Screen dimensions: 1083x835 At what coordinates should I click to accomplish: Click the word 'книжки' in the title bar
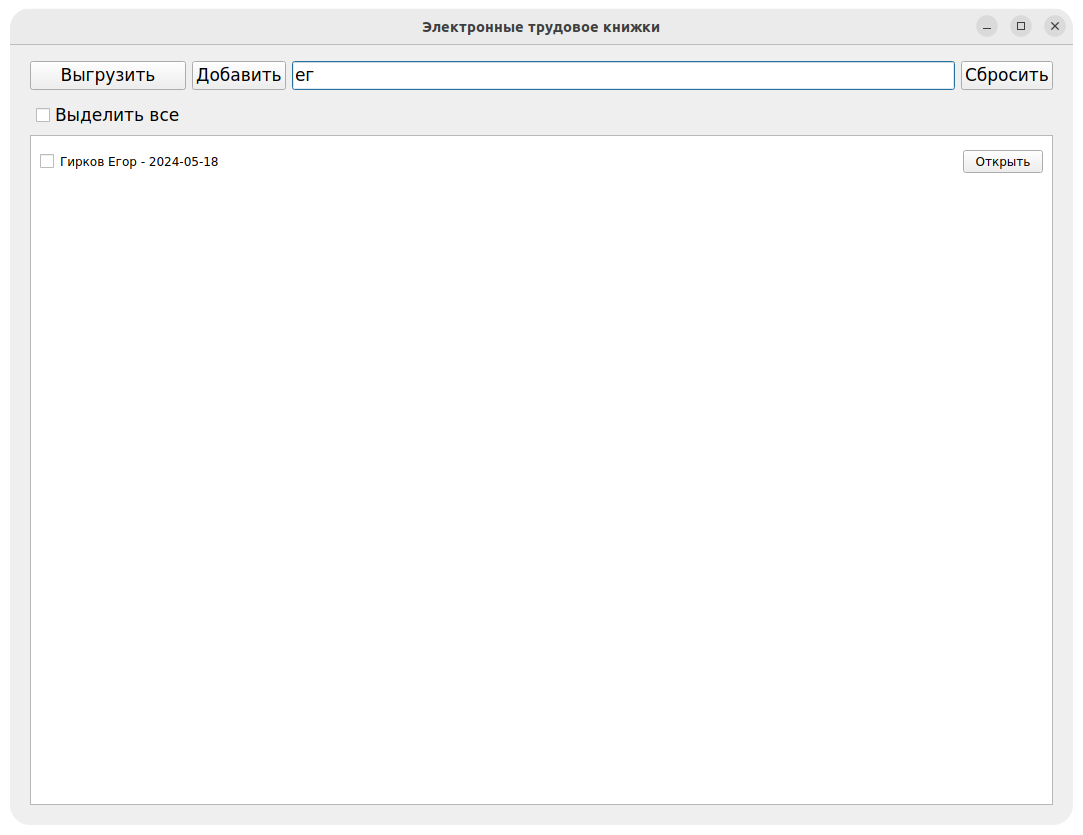tap(631, 27)
